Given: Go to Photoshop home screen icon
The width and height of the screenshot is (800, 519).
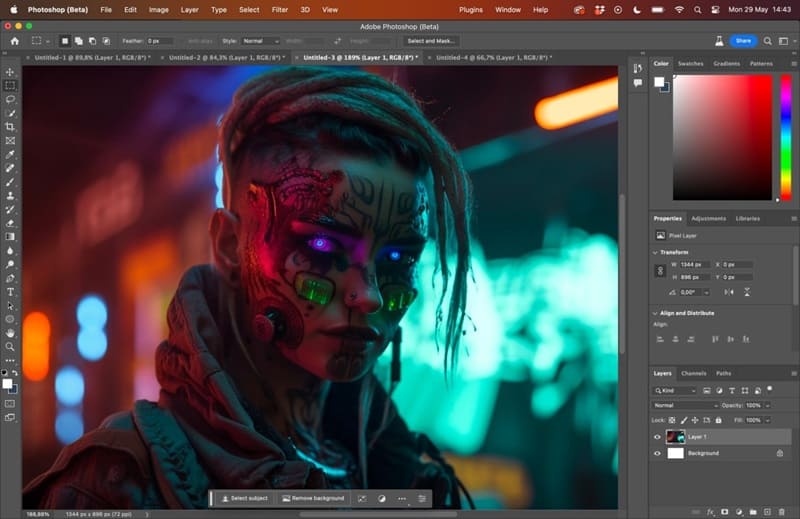Looking at the screenshot, I should coord(15,41).
